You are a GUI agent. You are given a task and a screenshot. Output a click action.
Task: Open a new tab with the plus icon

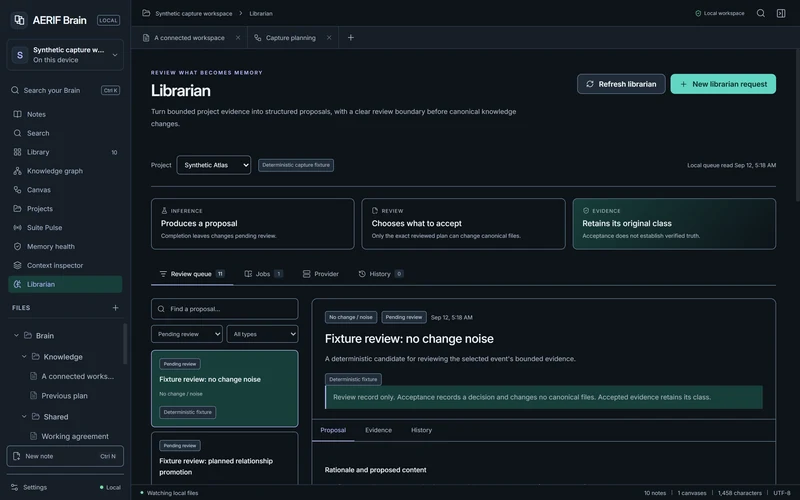pyautogui.click(x=351, y=38)
